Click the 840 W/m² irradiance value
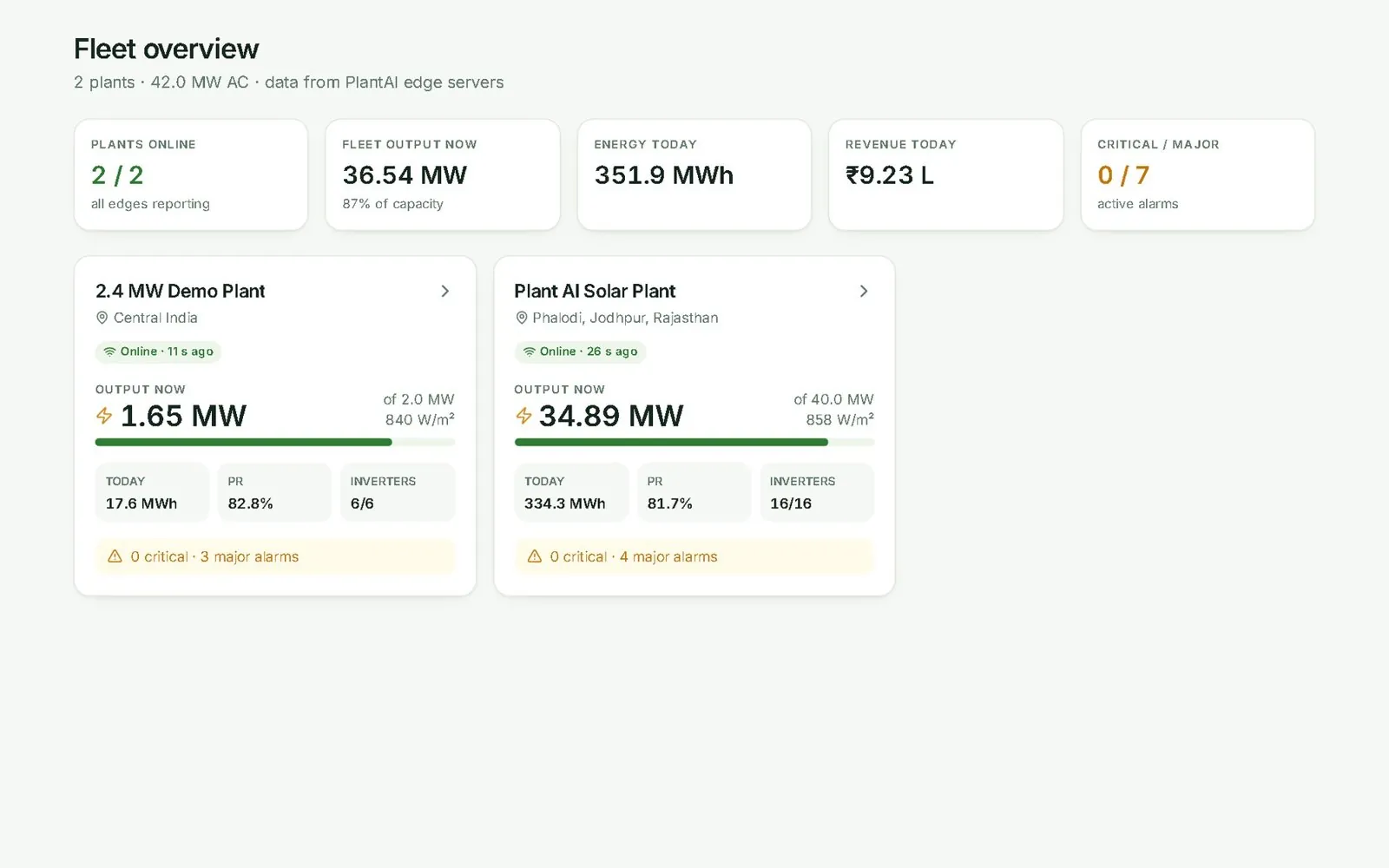Screen dimensions: 1389x868 (x=419, y=420)
